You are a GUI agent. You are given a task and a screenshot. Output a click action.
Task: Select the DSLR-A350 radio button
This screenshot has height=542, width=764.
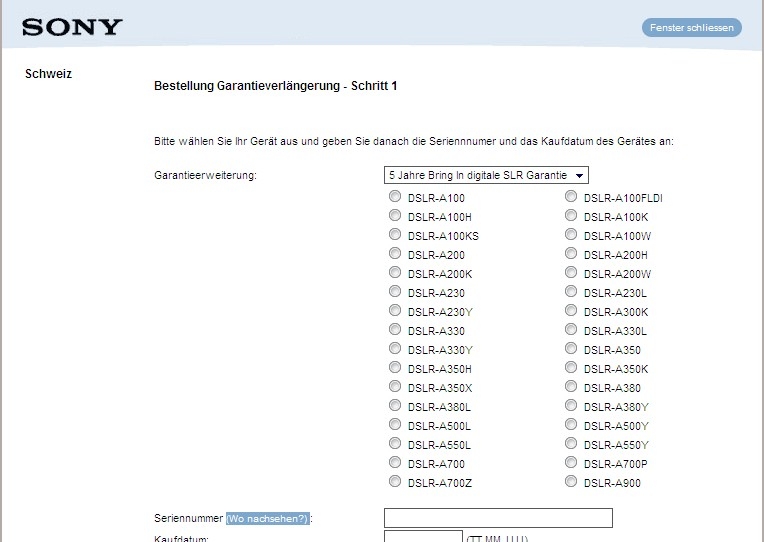pyautogui.click(x=571, y=348)
